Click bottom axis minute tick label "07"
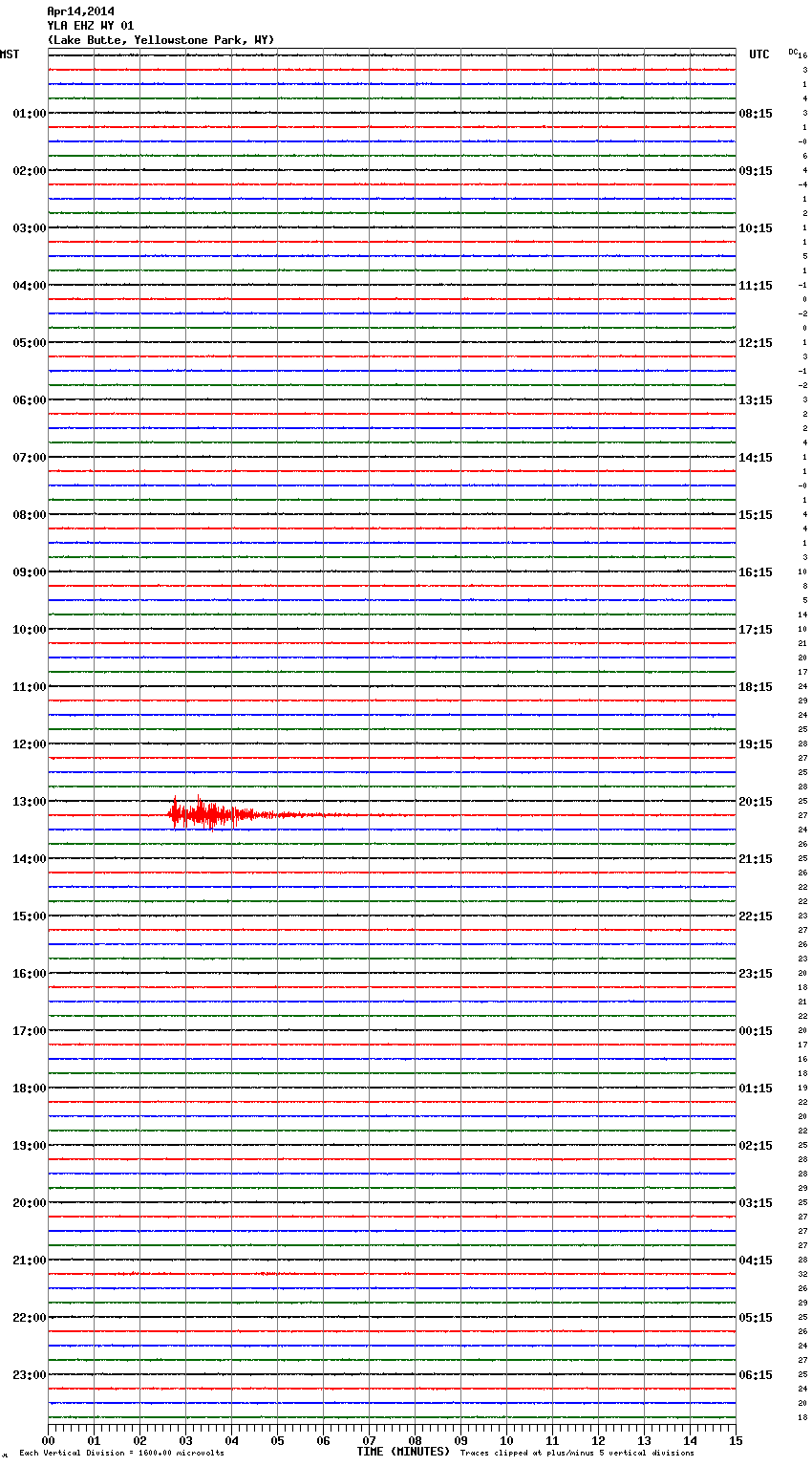This screenshot has width=812, height=1466. [369, 1440]
